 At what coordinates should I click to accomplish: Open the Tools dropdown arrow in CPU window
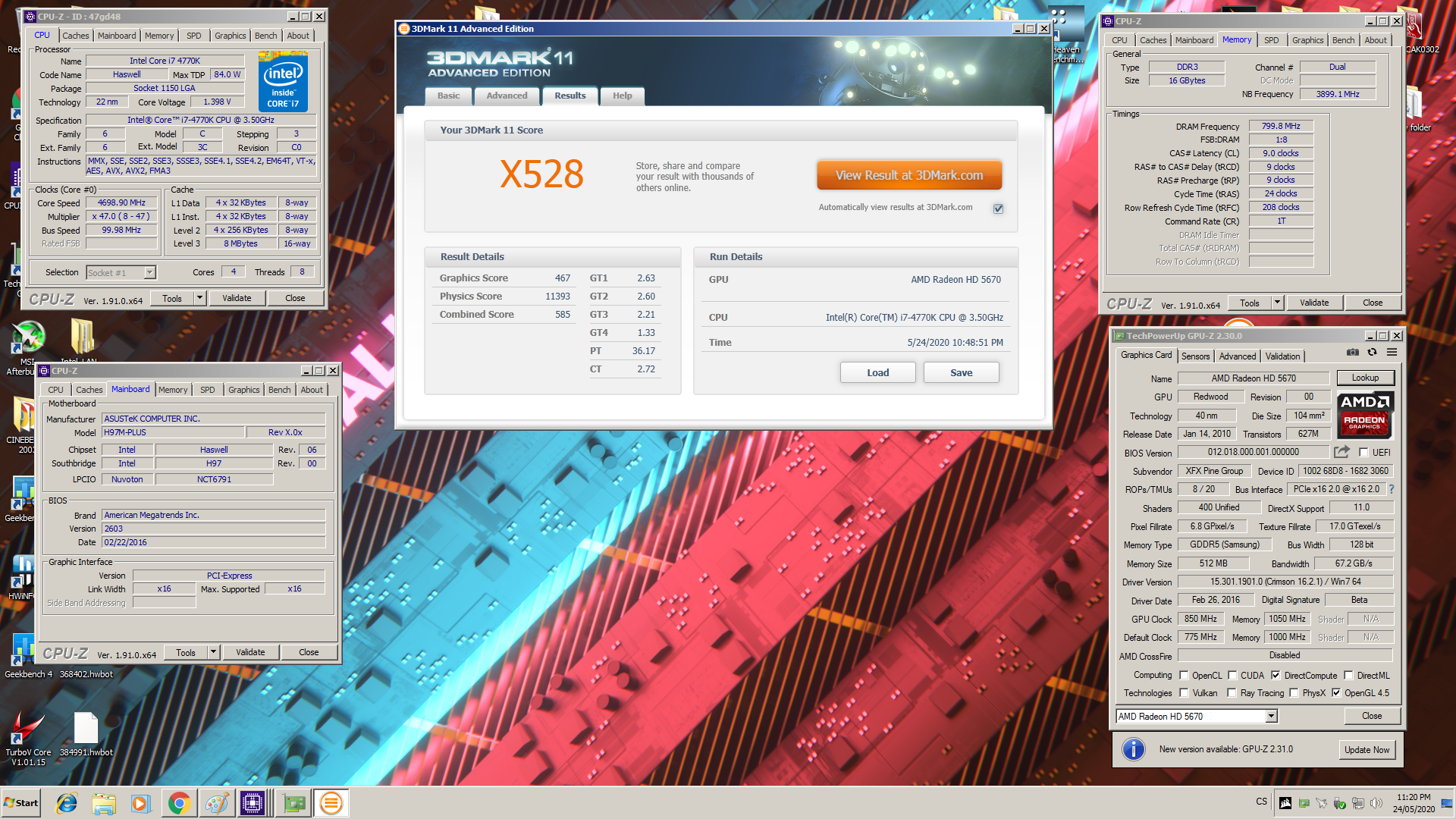[x=200, y=299]
